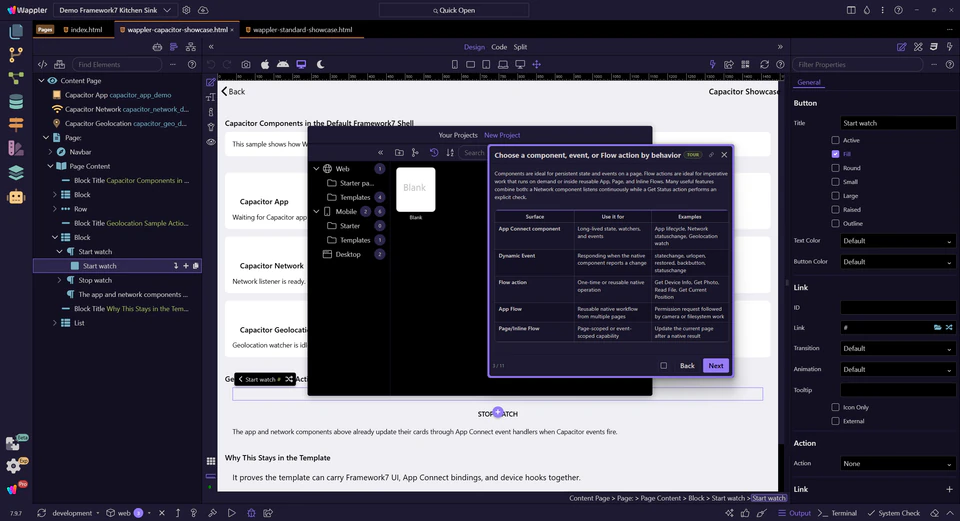
Task: Click the link picker folder icon
Action: (x=937, y=328)
